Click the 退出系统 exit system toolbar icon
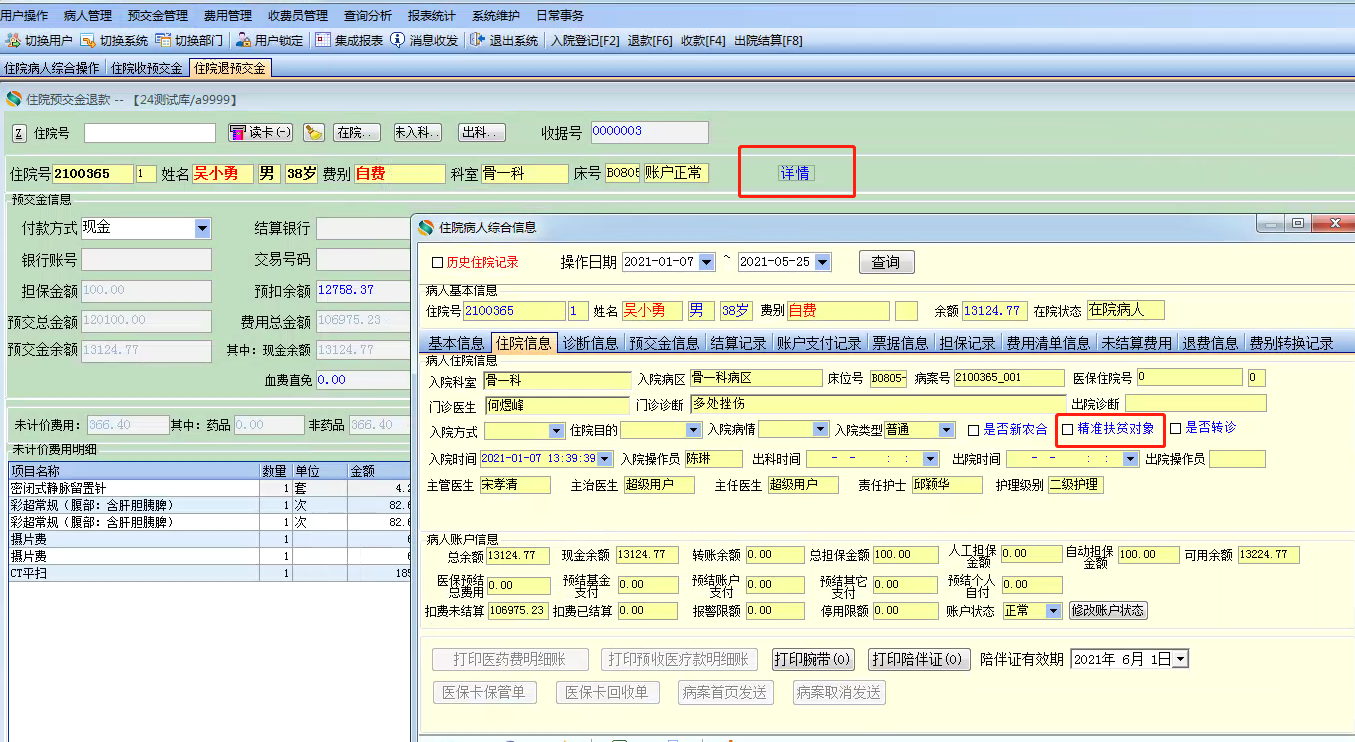This screenshot has height=742, width=1355. click(x=477, y=41)
